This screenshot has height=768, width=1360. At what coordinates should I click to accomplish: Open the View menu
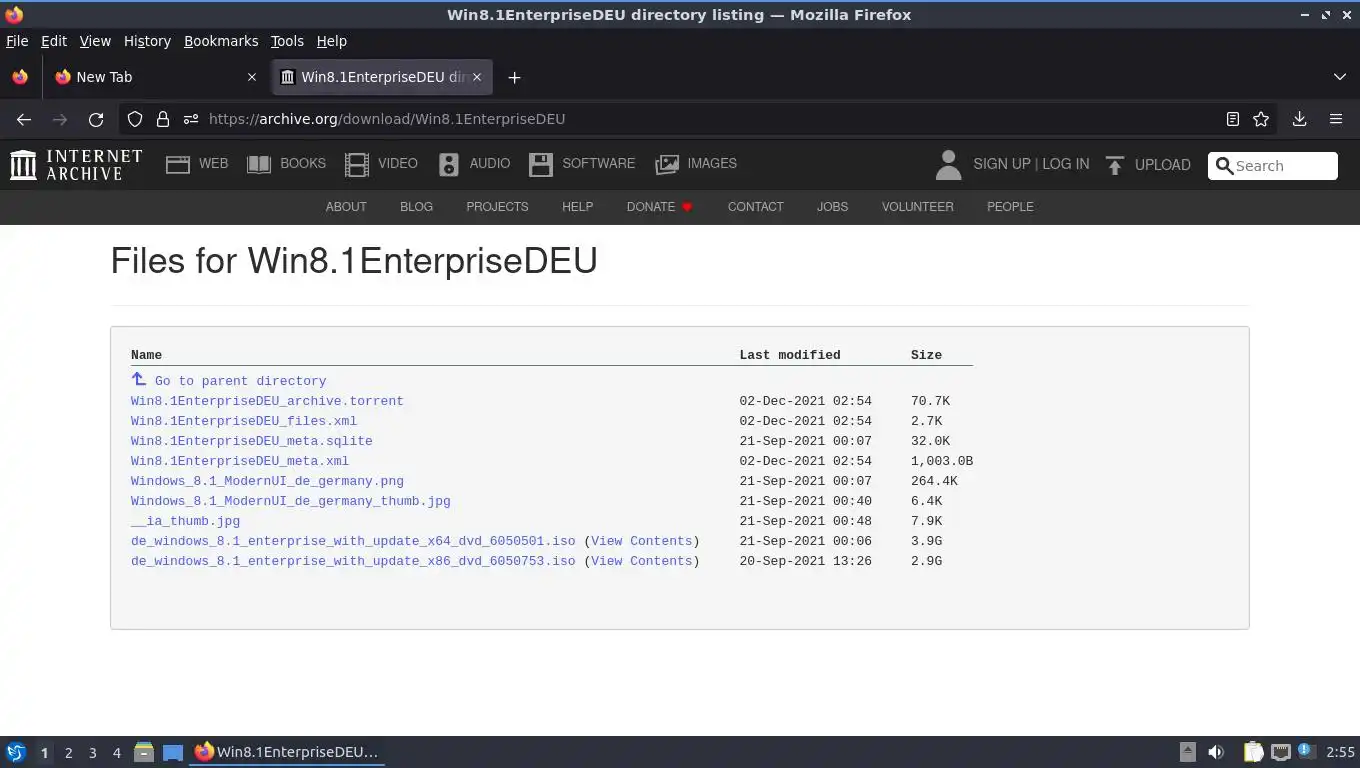click(95, 41)
